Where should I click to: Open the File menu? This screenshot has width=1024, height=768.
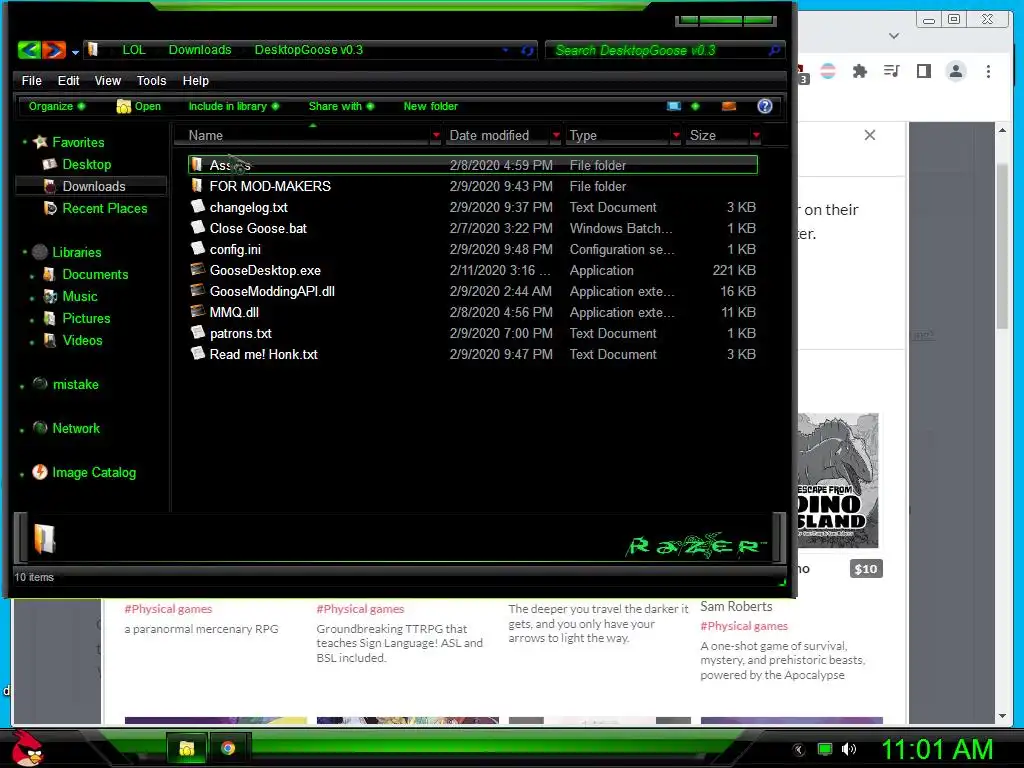31,80
